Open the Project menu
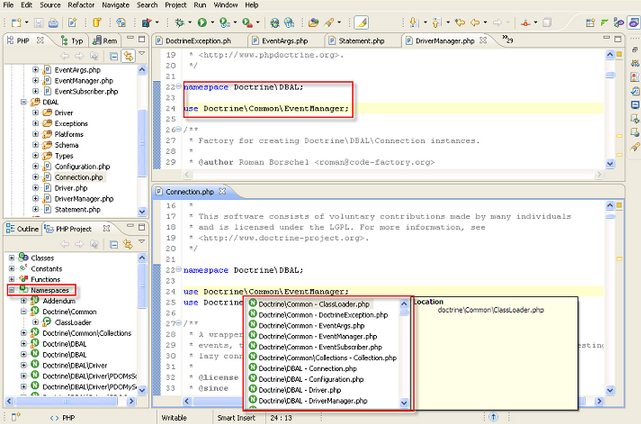 click(x=175, y=5)
